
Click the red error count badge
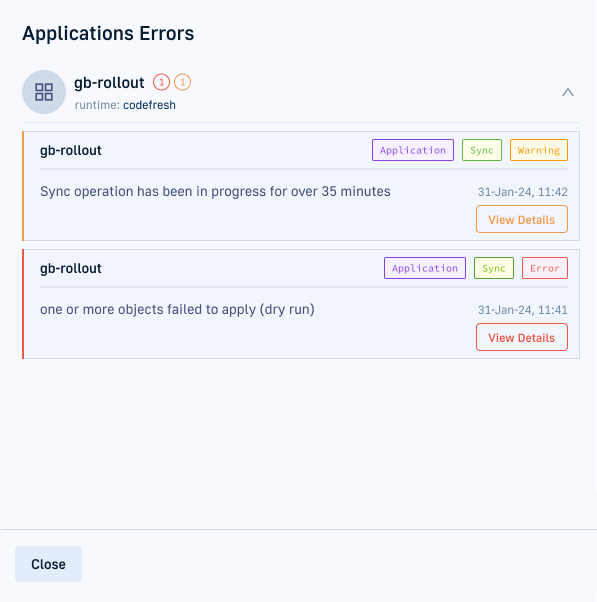161,82
